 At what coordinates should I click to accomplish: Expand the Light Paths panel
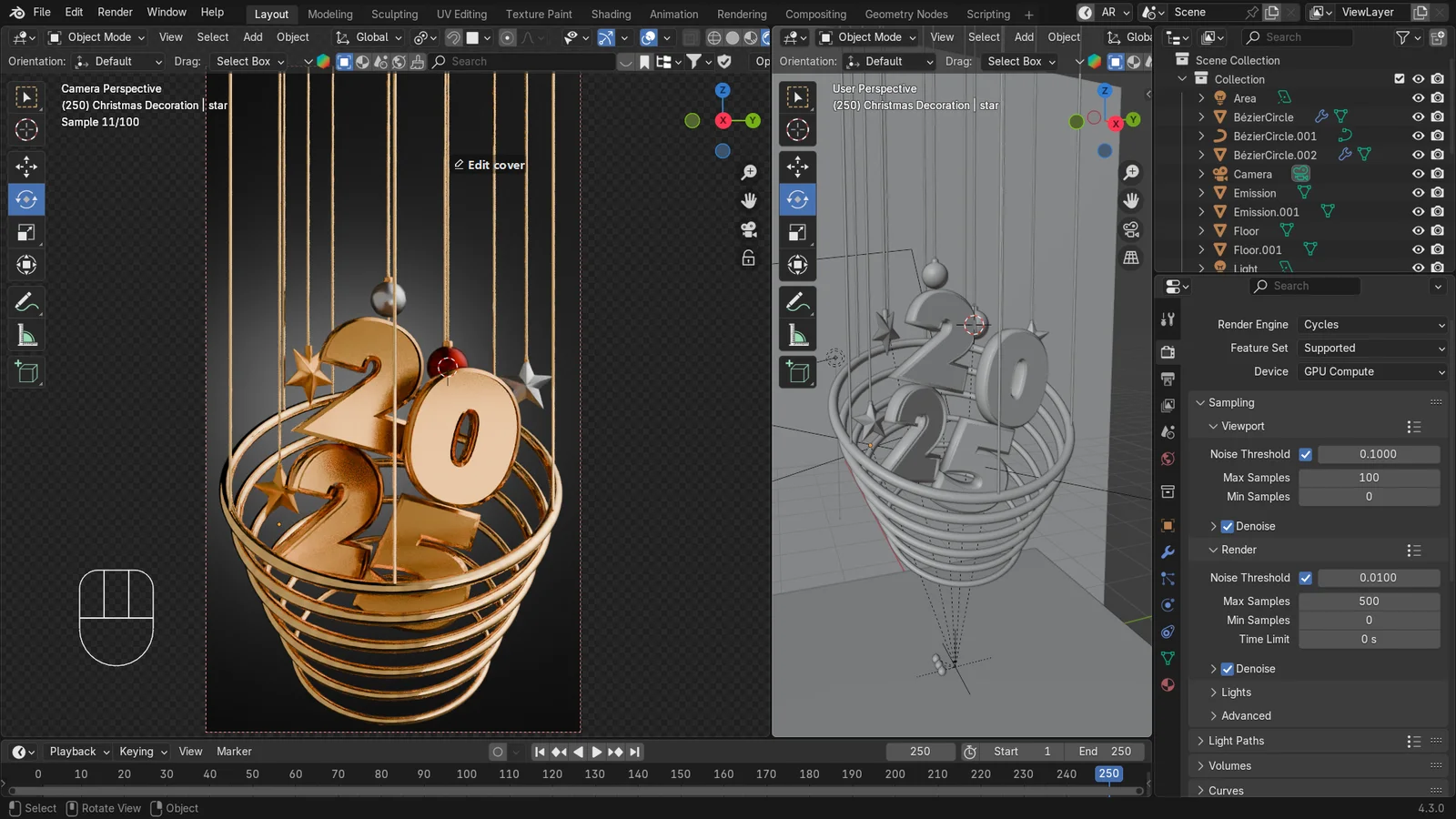[x=1236, y=741]
